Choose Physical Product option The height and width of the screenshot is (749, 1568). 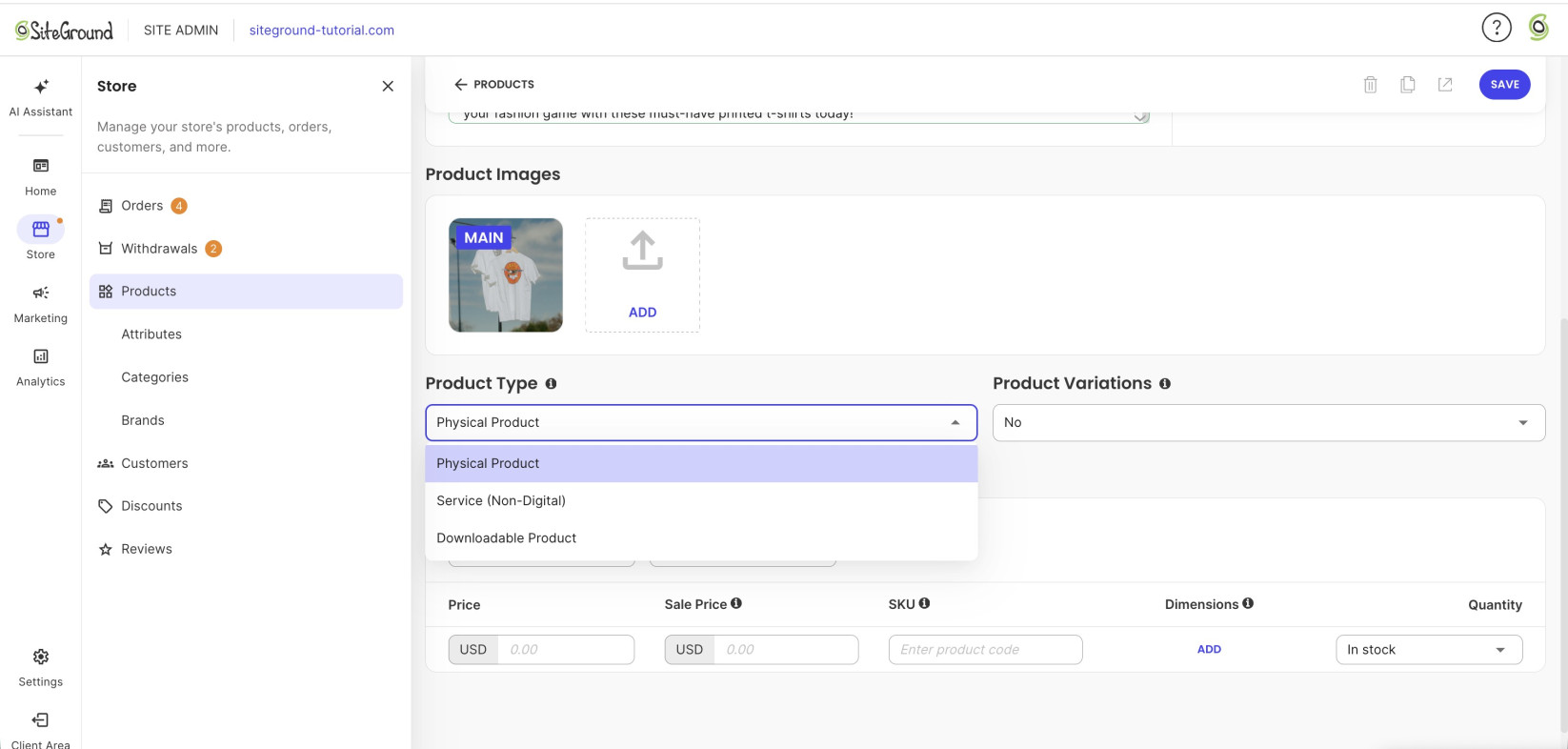pos(701,463)
